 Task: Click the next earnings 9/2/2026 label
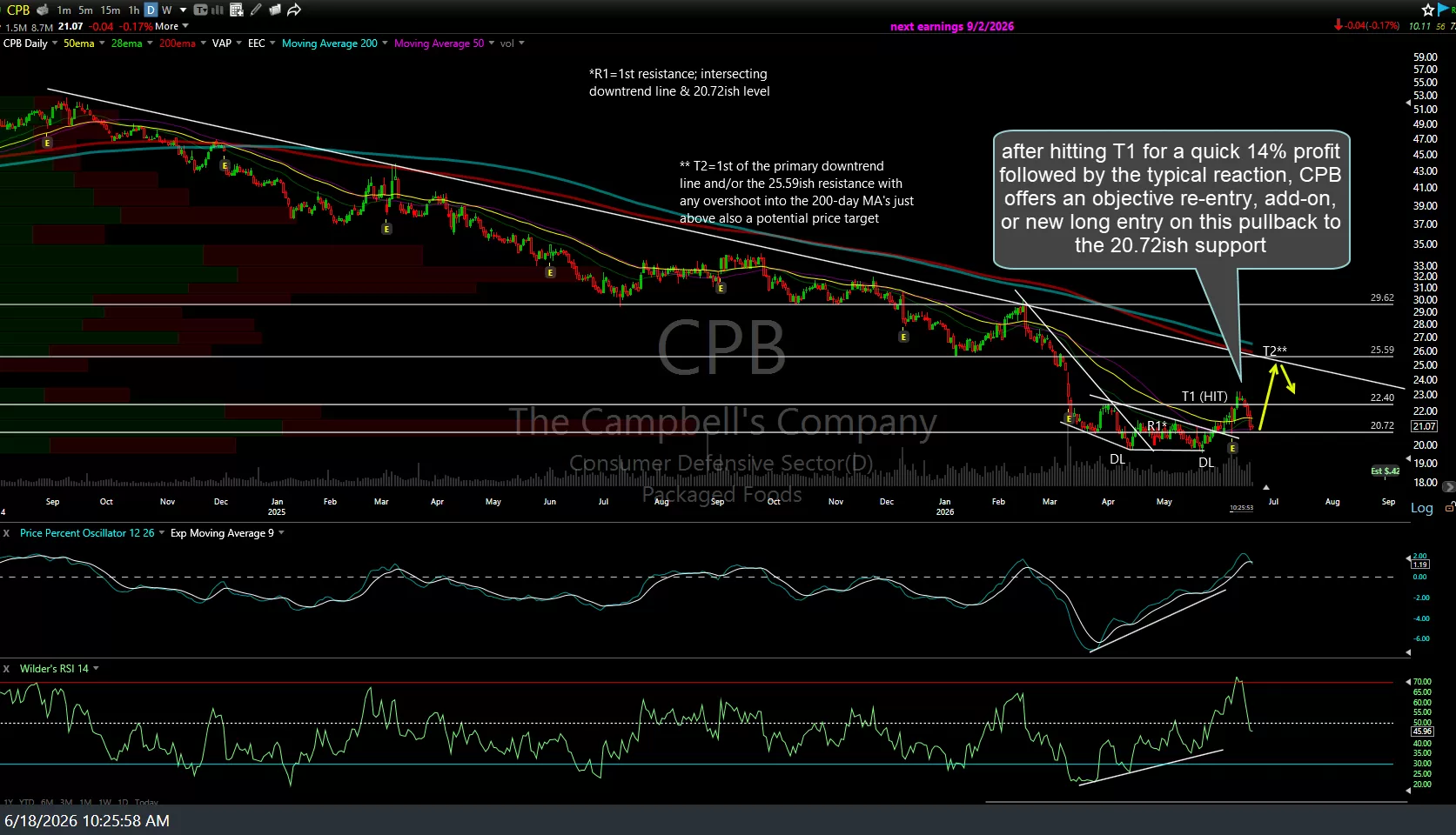pyautogui.click(x=952, y=26)
